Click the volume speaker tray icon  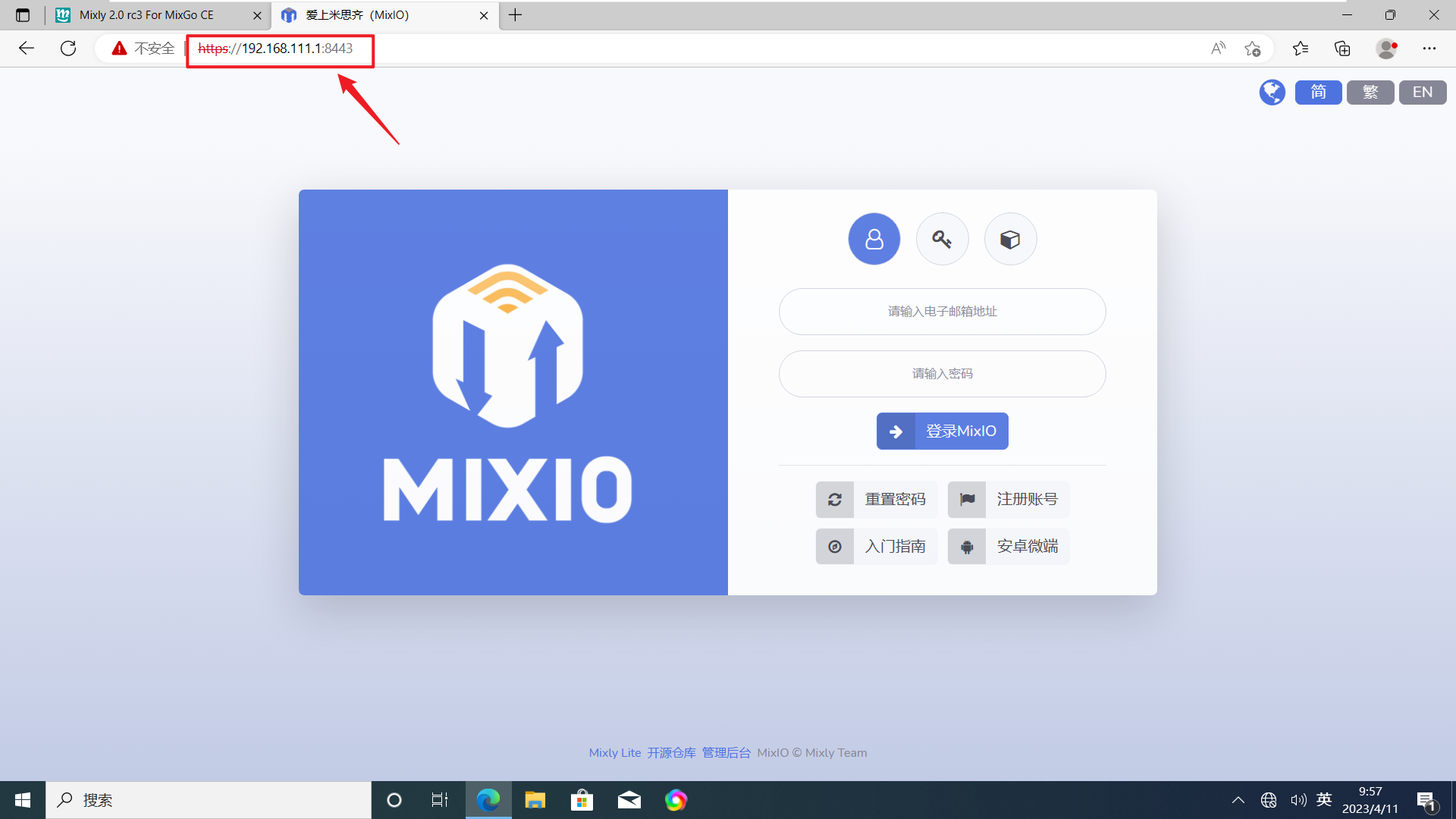tap(1298, 800)
